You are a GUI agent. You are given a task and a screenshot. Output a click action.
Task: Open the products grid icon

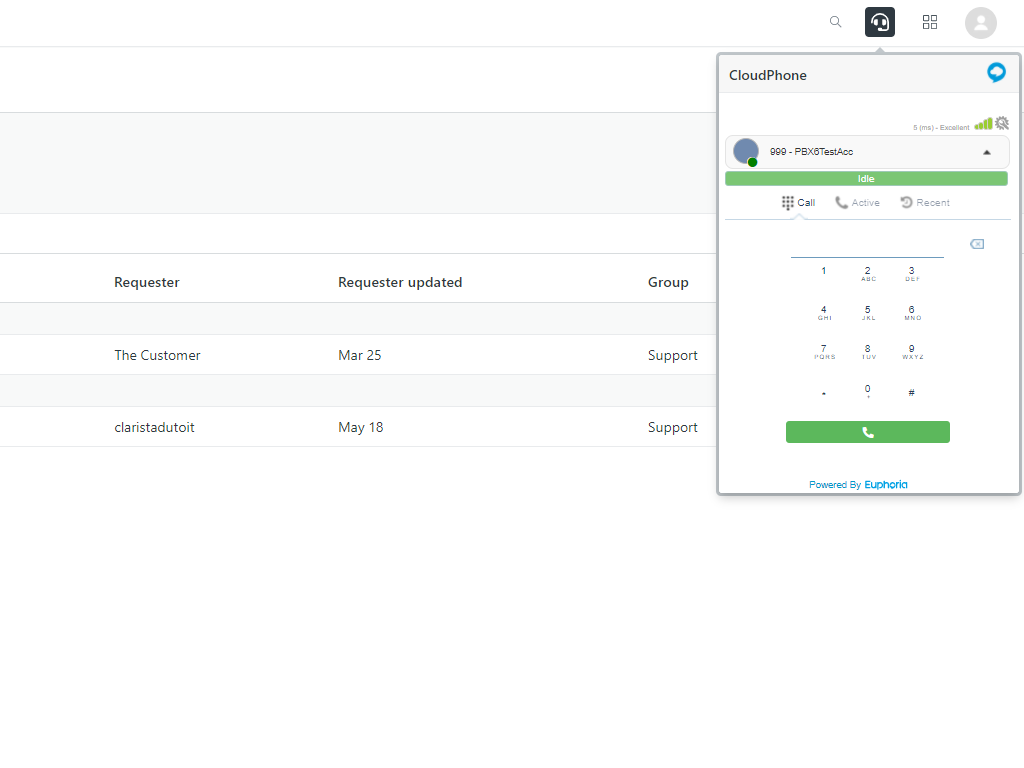point(930,22)
